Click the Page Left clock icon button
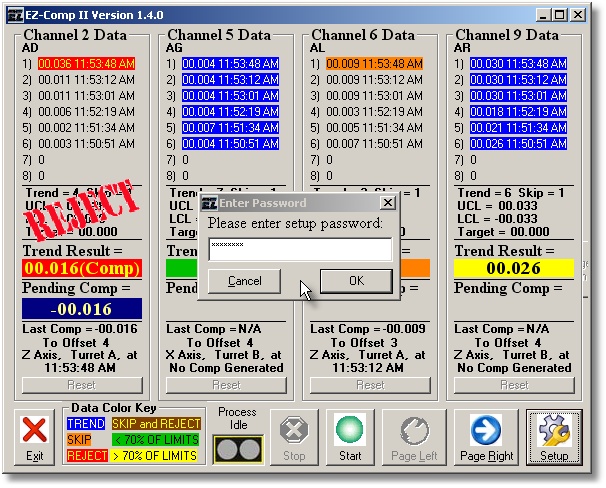 click(414, 437)
